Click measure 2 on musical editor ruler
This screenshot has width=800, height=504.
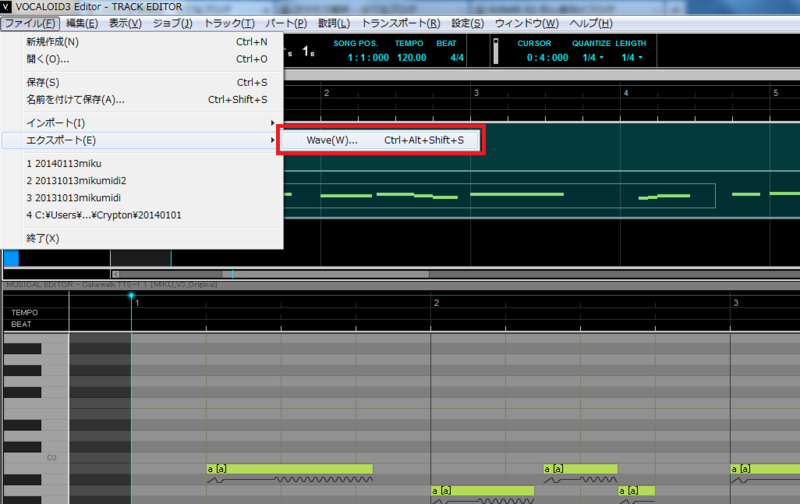point(436,303)
